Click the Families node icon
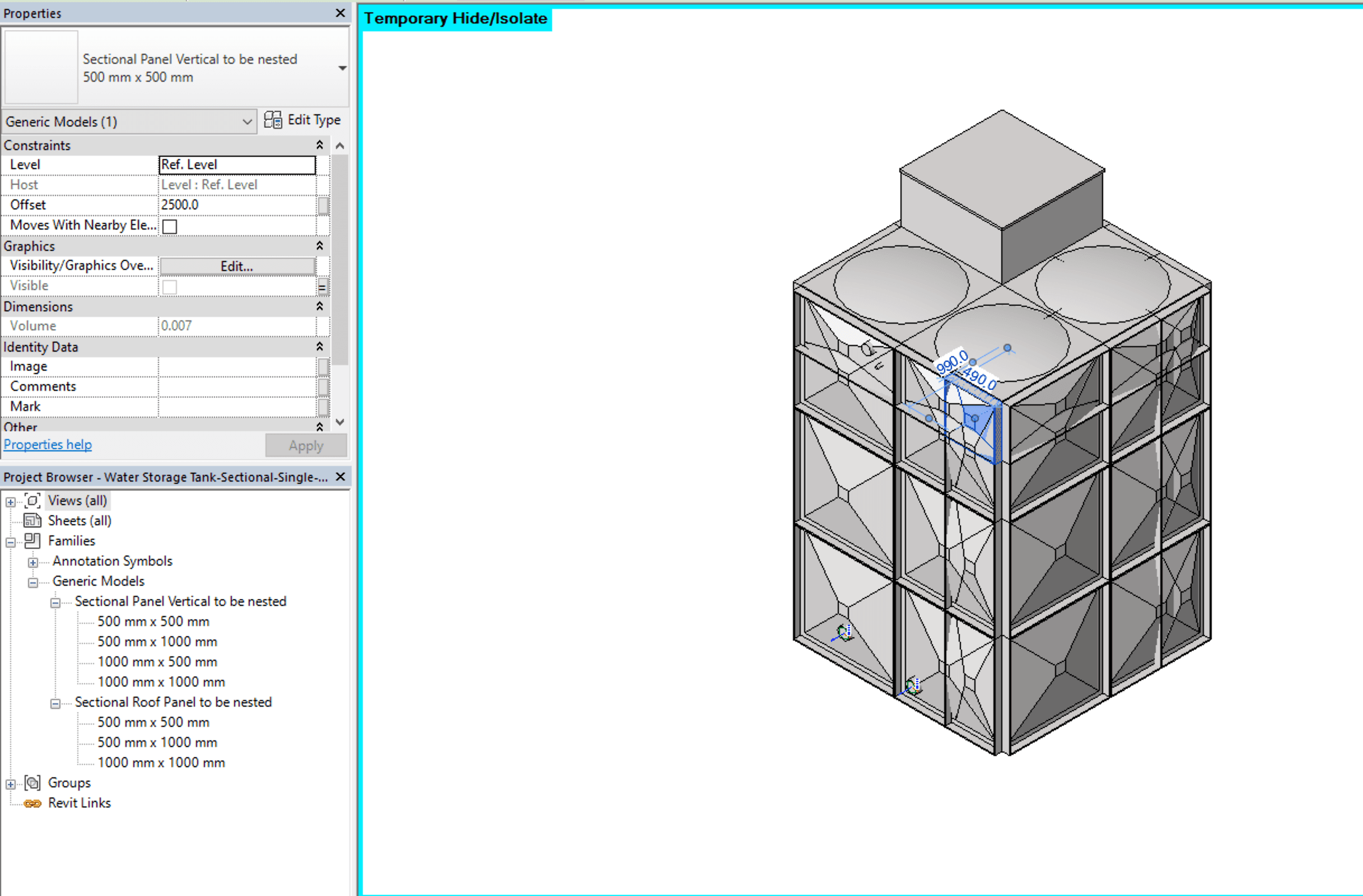This screenshot has height=896, width=1363. click(x=32, y=541)
